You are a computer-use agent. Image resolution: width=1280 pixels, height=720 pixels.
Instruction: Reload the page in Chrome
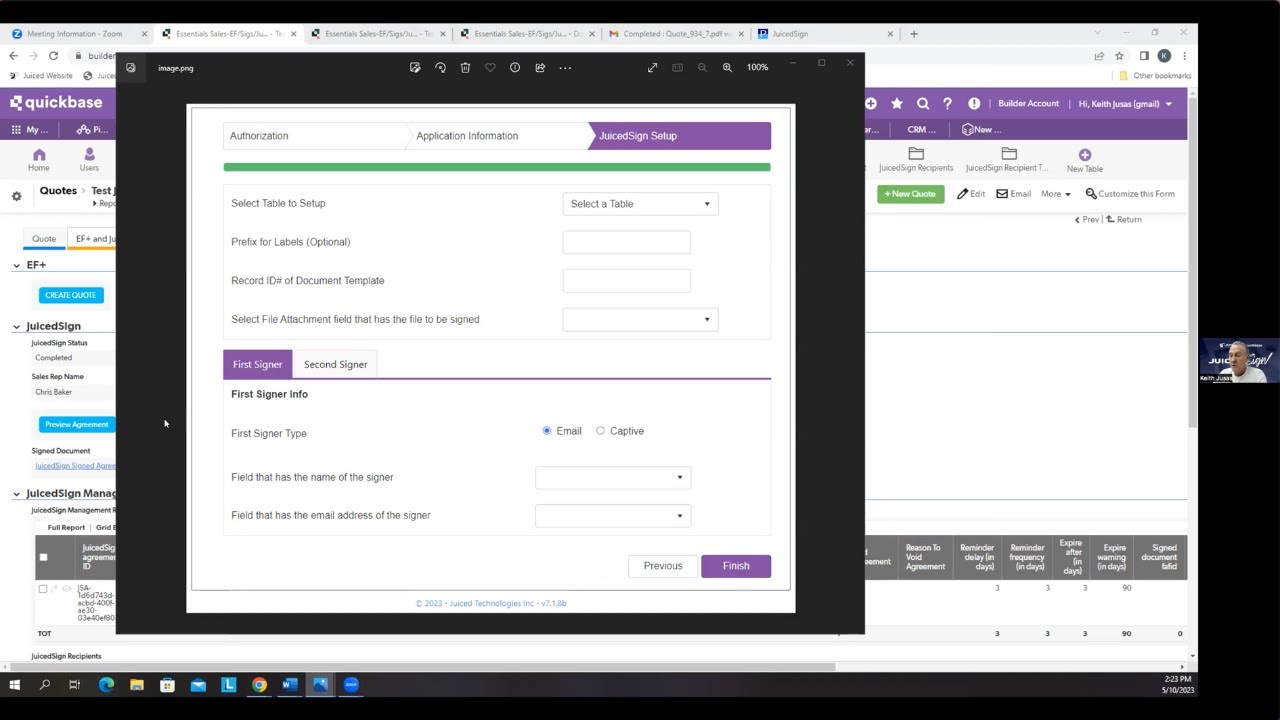point(53,56)
